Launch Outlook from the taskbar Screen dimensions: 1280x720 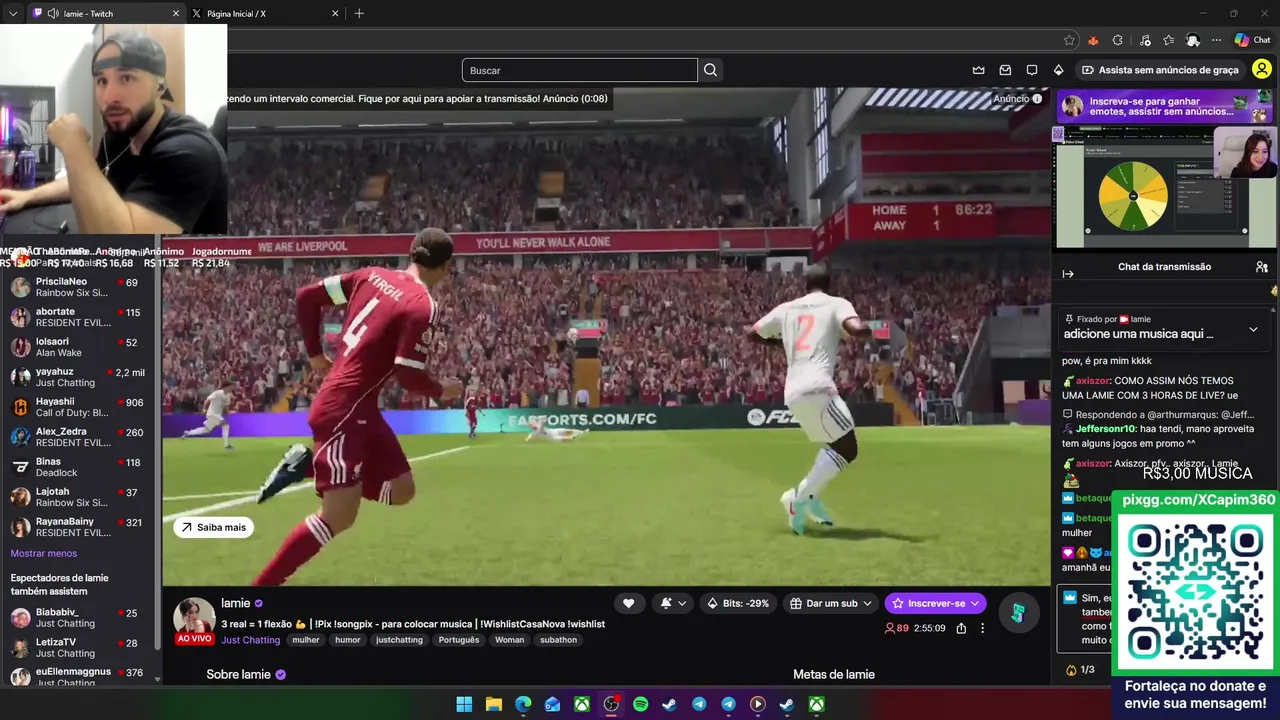click(552, 704)
